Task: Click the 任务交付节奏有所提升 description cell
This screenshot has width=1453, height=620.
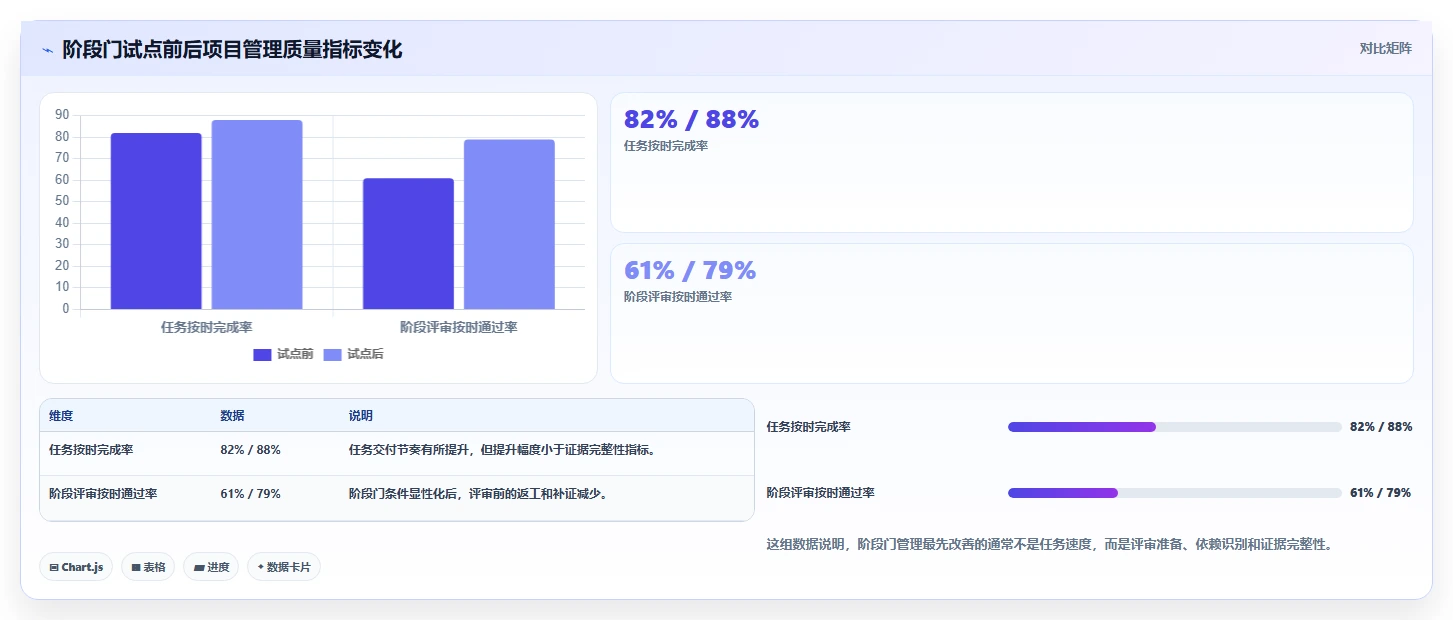Action: point(502,450)
